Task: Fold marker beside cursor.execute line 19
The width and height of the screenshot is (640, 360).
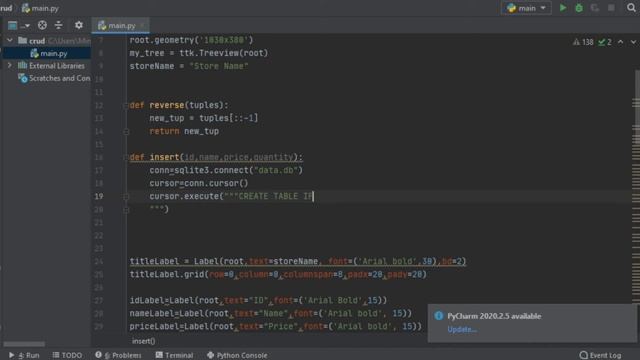Action: 126,197
